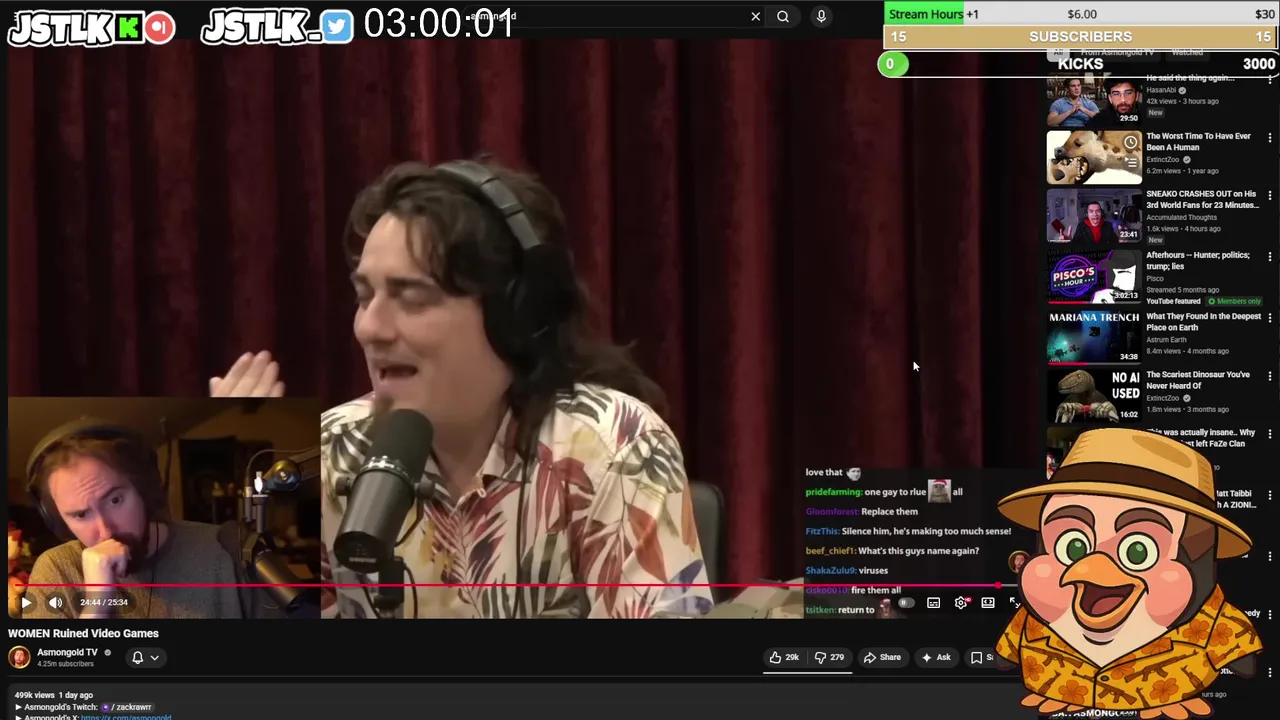Click the Save bookmark icon button
The width and height of the screenshot is (1280, 720).
click(x=981, y=657)
